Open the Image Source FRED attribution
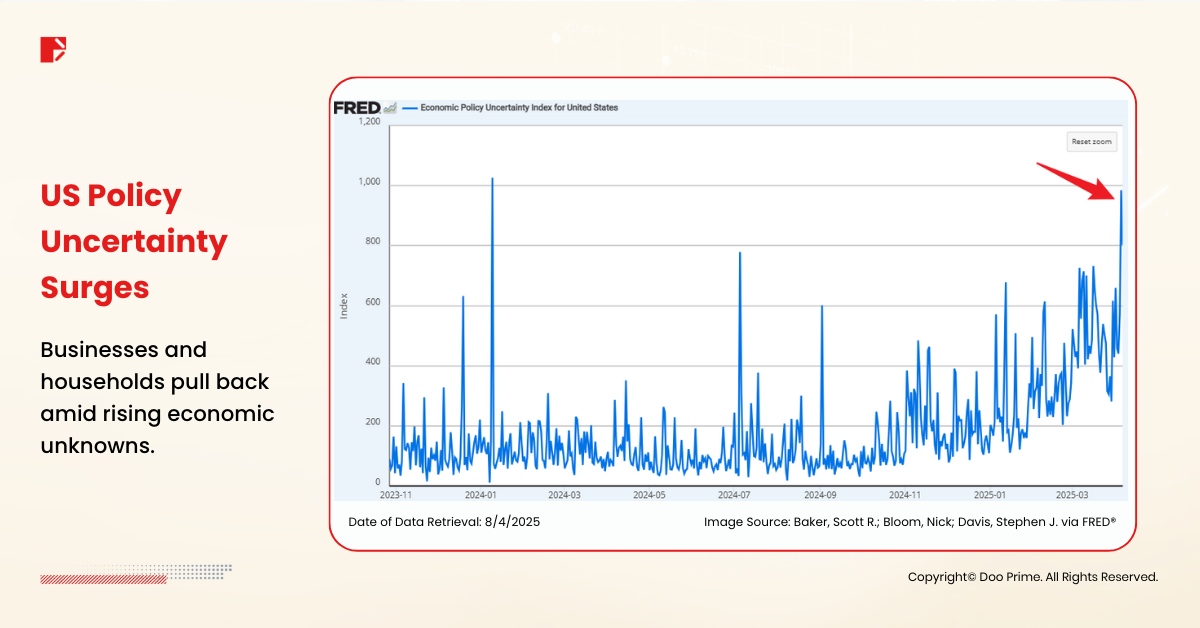This screenshot has width=1200, height=628. point(909,522)
